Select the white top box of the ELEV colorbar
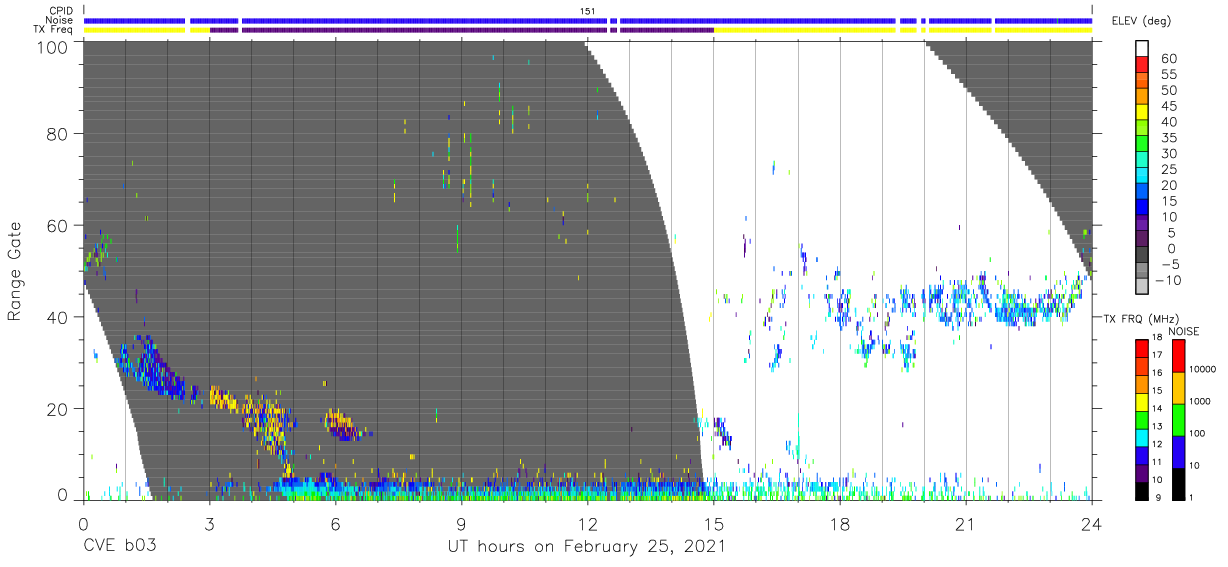The width and height of the screenshot is (1228, 567). click(x=1142, y=46)
